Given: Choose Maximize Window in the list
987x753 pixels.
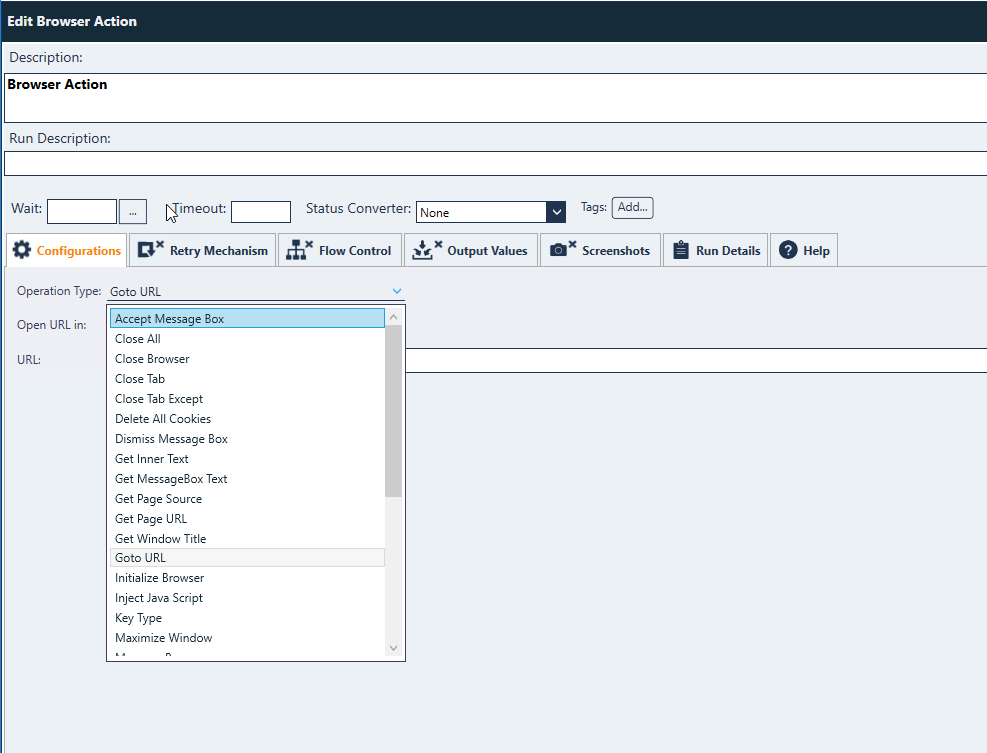Looking at the screenshot, I should pos(163,638).
